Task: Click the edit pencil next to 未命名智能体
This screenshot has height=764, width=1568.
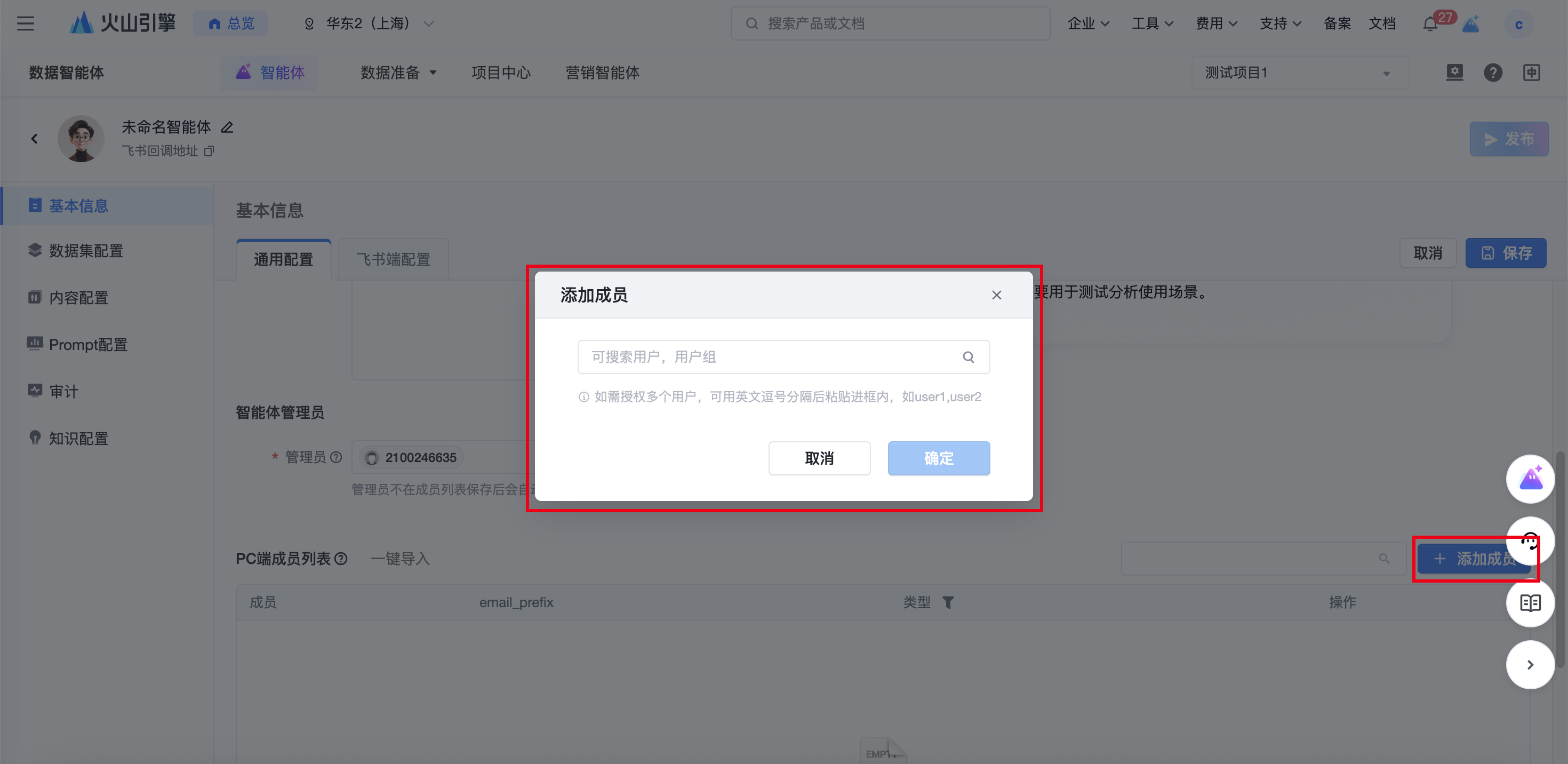Action: click(x=227, y=127)
